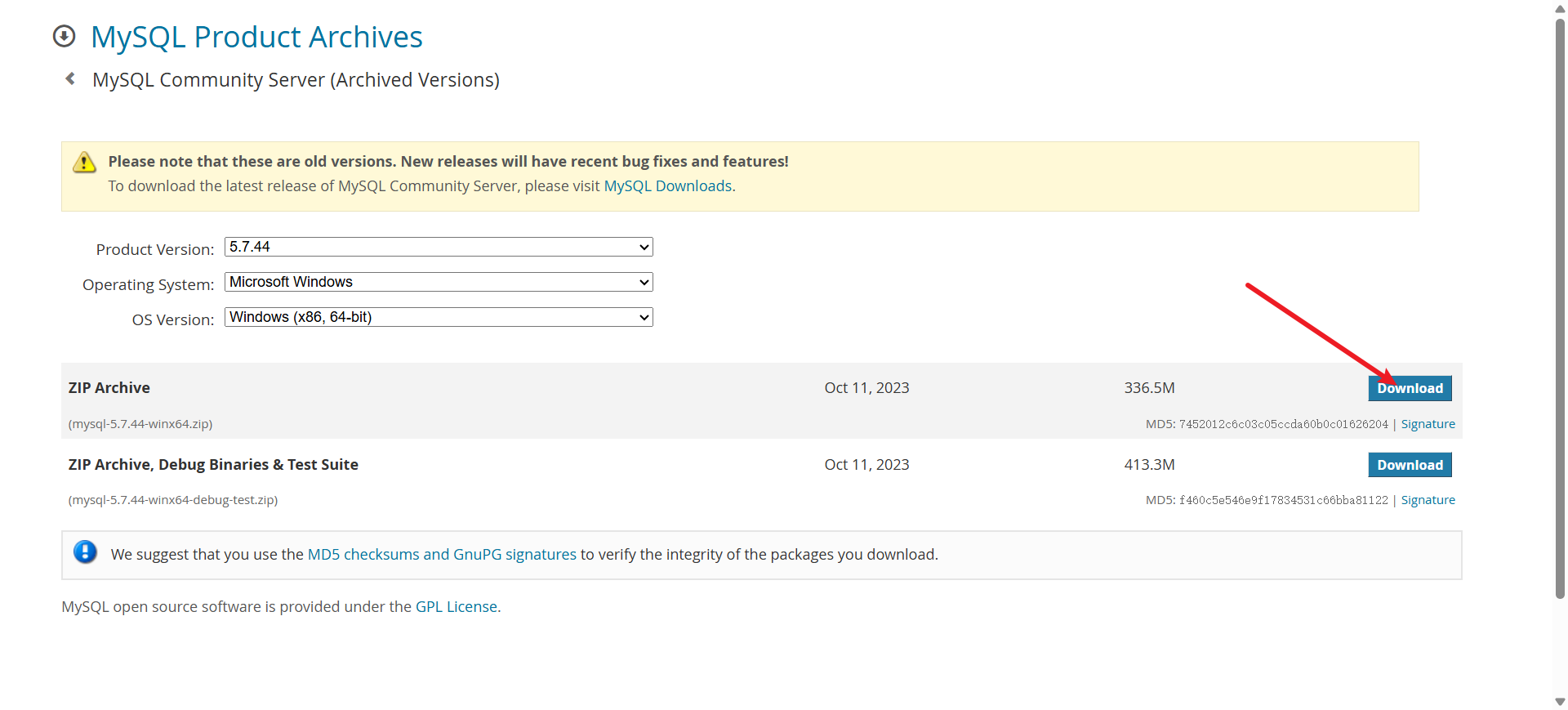Follow the MySQL Downloads link
Viewport: 1568px width, 710px height.
tap(667, 186)
